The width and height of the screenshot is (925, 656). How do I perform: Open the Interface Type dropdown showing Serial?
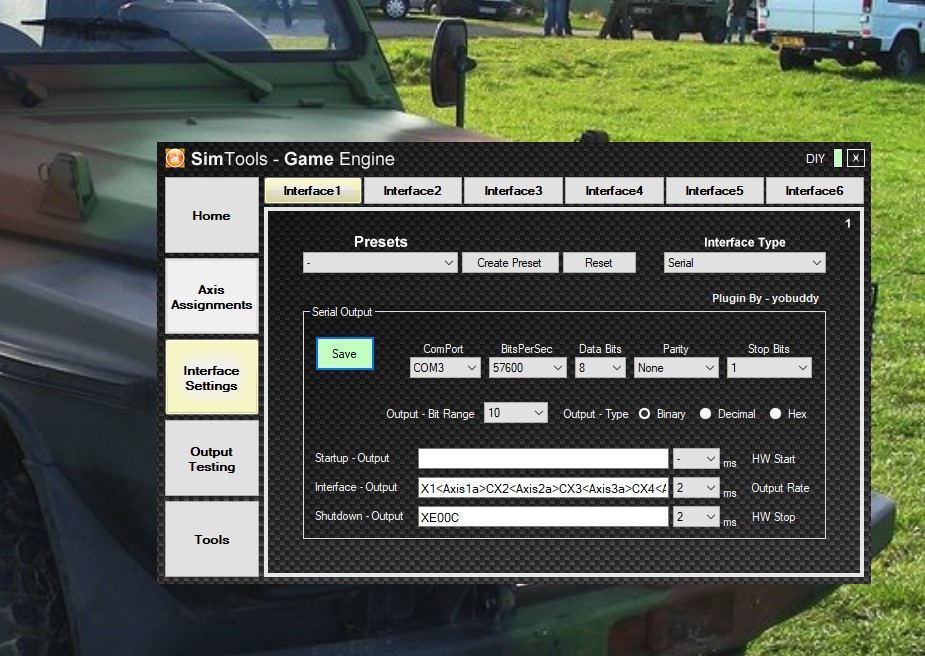coord(744,263)
